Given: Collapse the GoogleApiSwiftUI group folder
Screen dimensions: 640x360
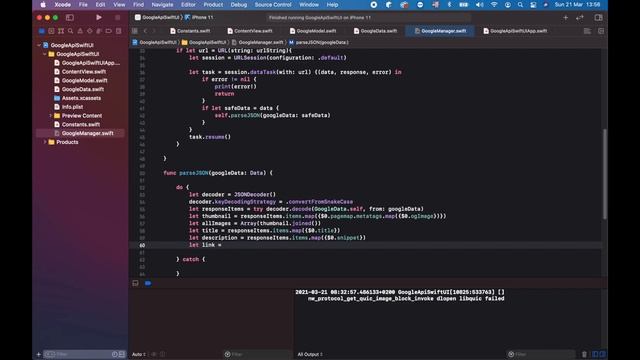Looking at the screenshot, I should (x=45, y=54).
